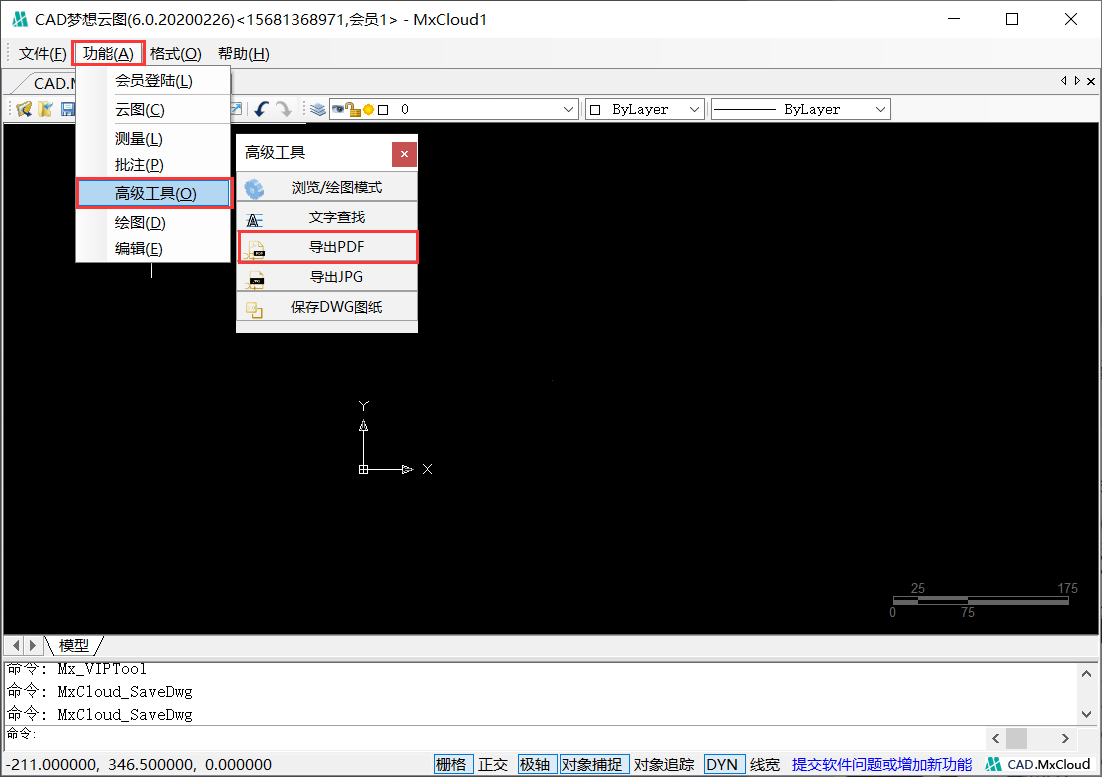Toggle the layer sun freeze icon
Image resolution: width=1102 pixels, height=777 pixels.
(368, 110)
